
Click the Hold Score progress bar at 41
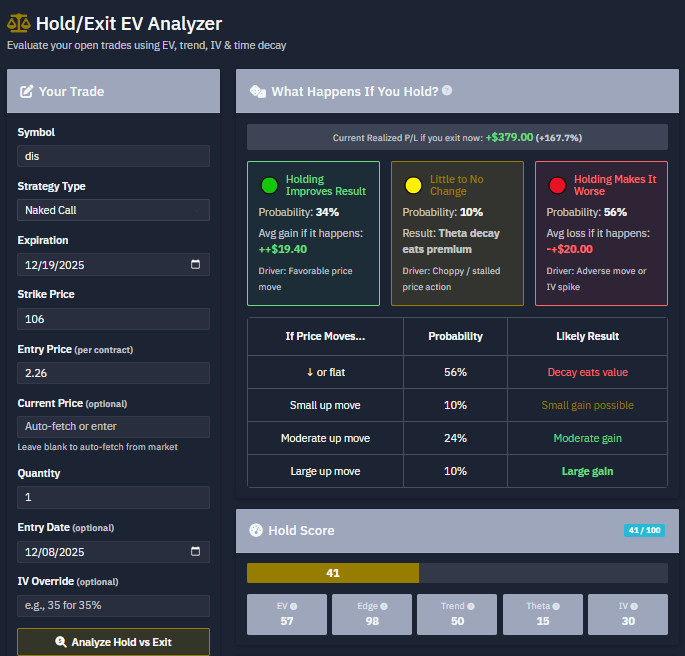click(x=457, y=573)
